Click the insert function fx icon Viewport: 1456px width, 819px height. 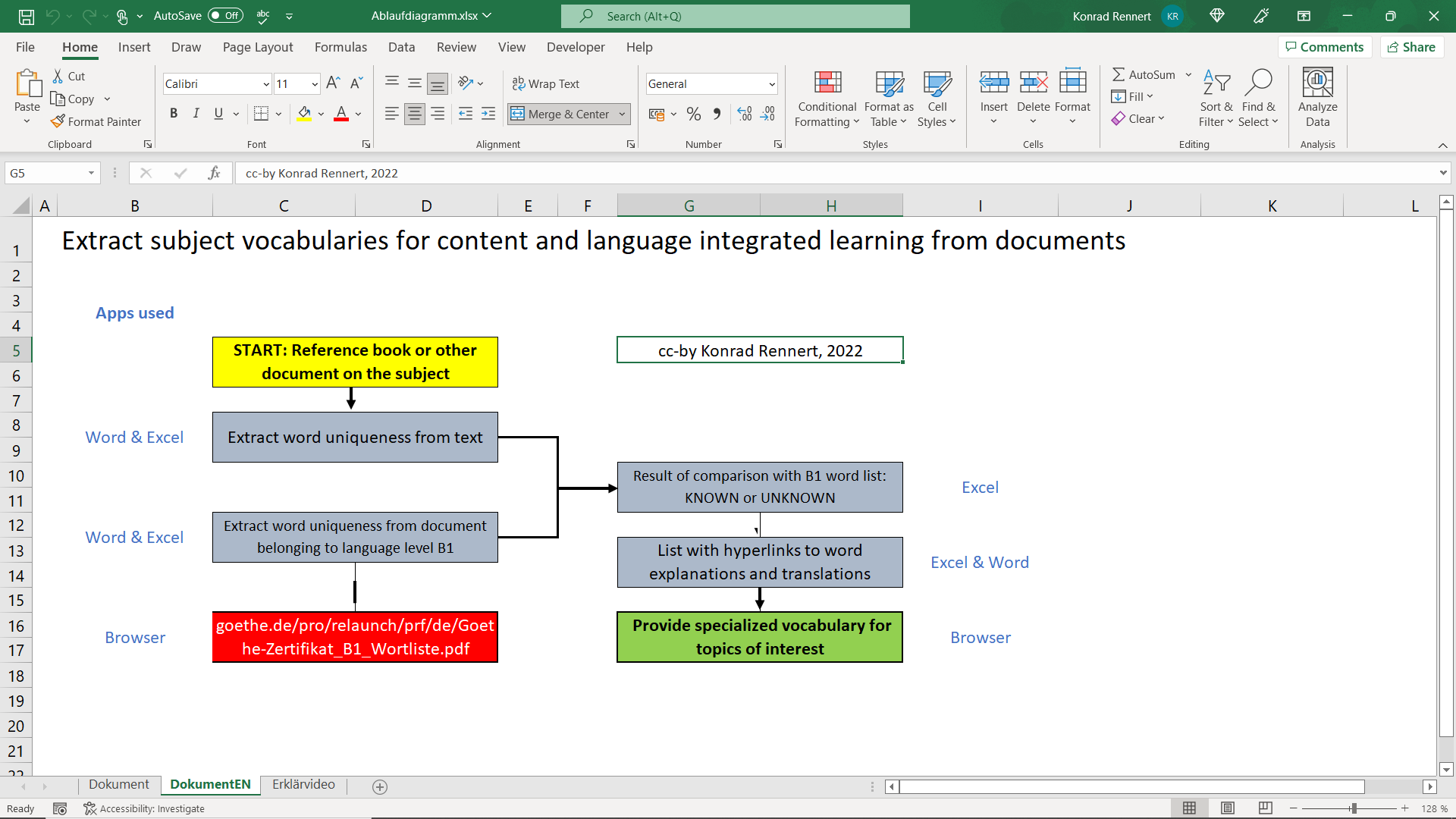click(x=215, y=173)
